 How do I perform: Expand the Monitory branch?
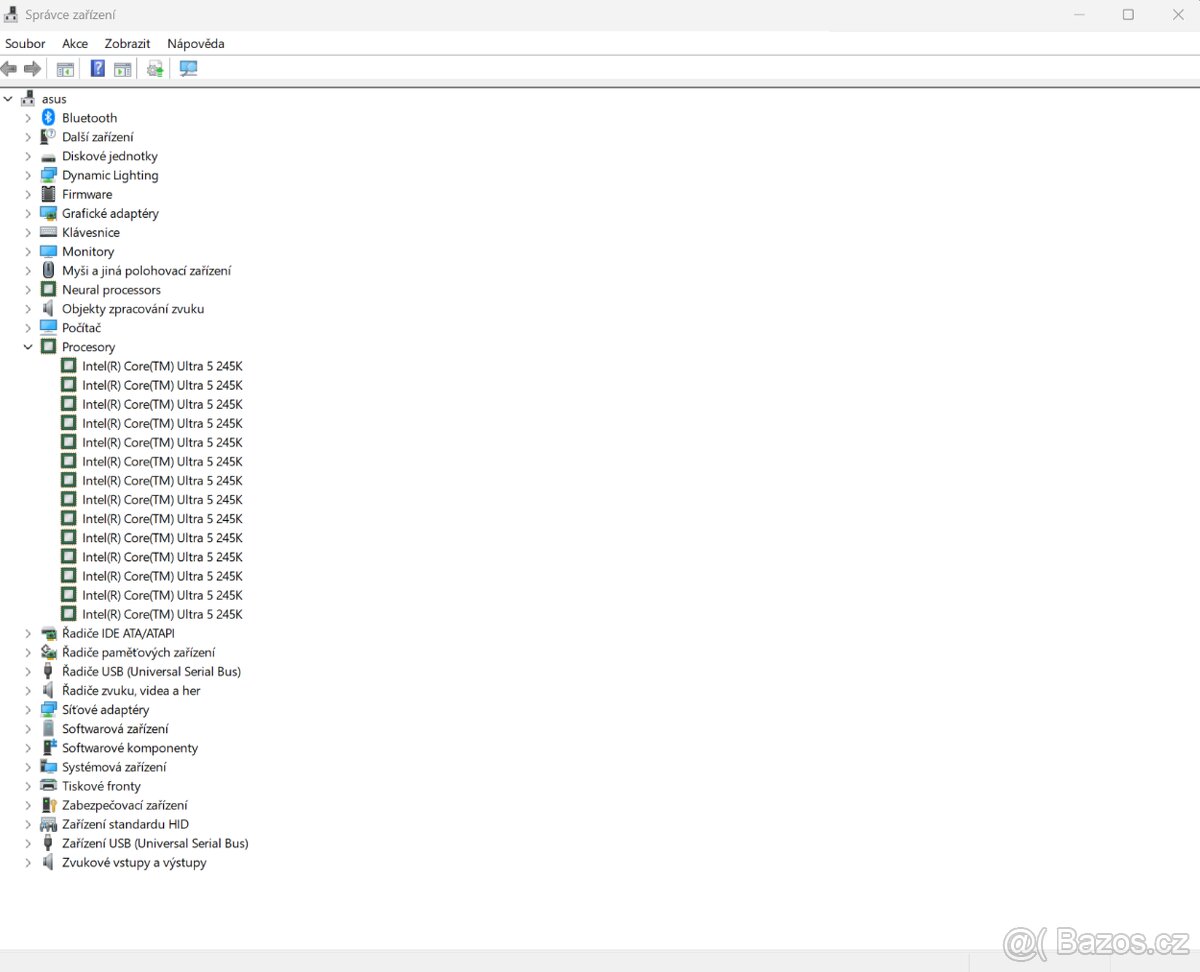28,251
